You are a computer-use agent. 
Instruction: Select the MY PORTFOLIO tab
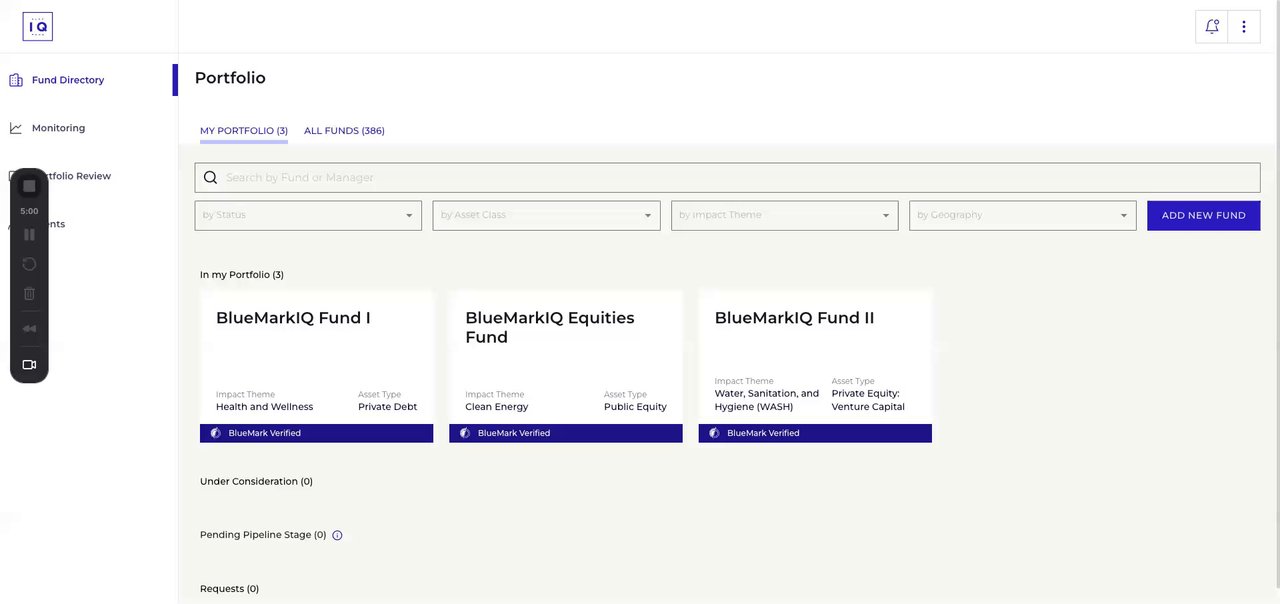pos(244,131)
